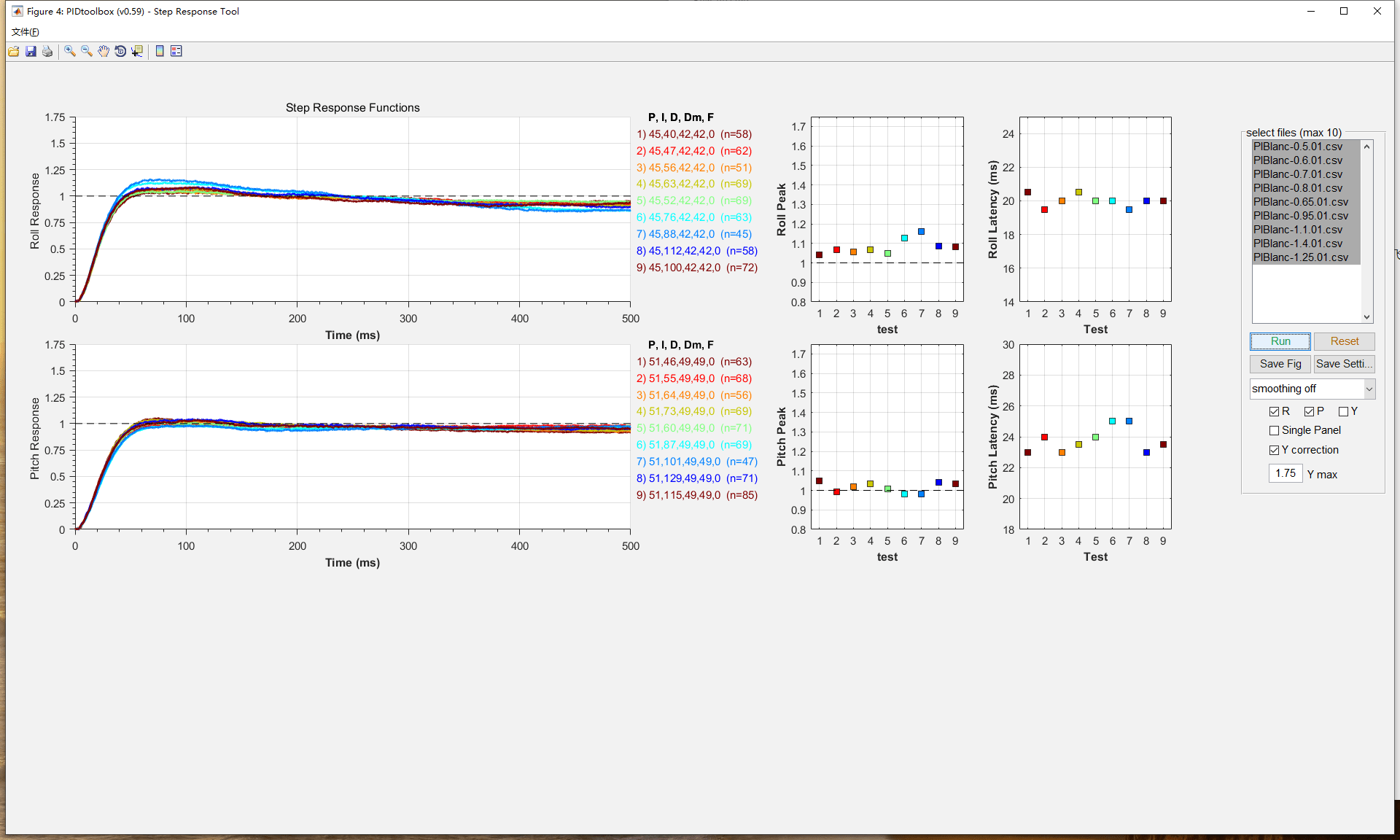This screenshot has width=1400, height=840.
Task: Click the Y max value field
Action: point(1286,473)
